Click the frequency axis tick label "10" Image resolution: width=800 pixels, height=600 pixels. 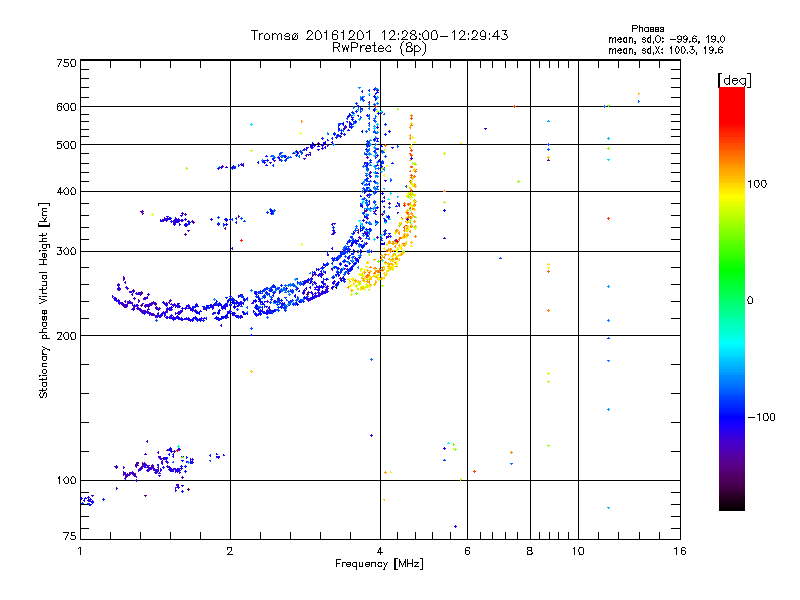point(578,551)
